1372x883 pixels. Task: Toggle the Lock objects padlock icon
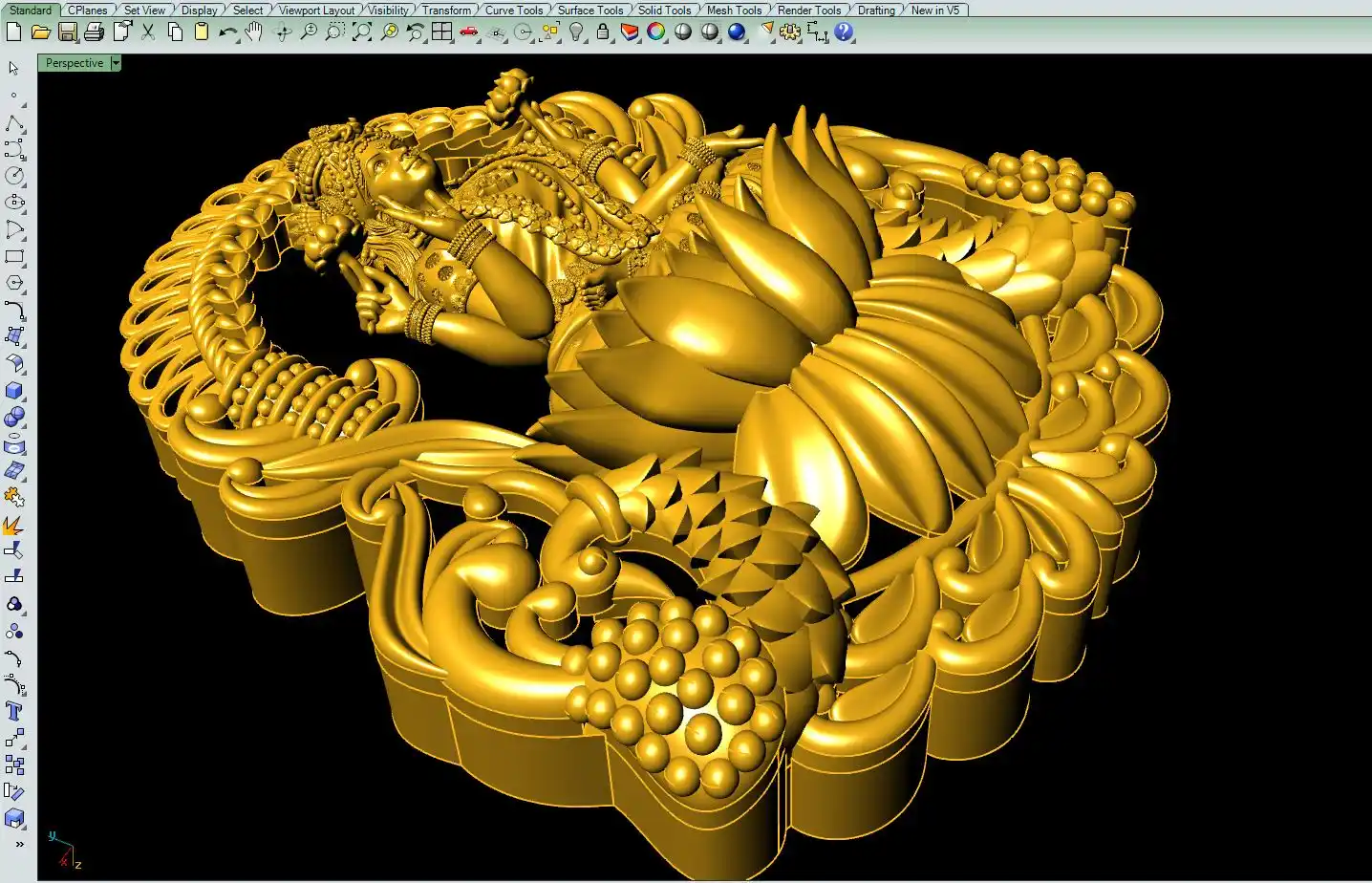point(603,32)
